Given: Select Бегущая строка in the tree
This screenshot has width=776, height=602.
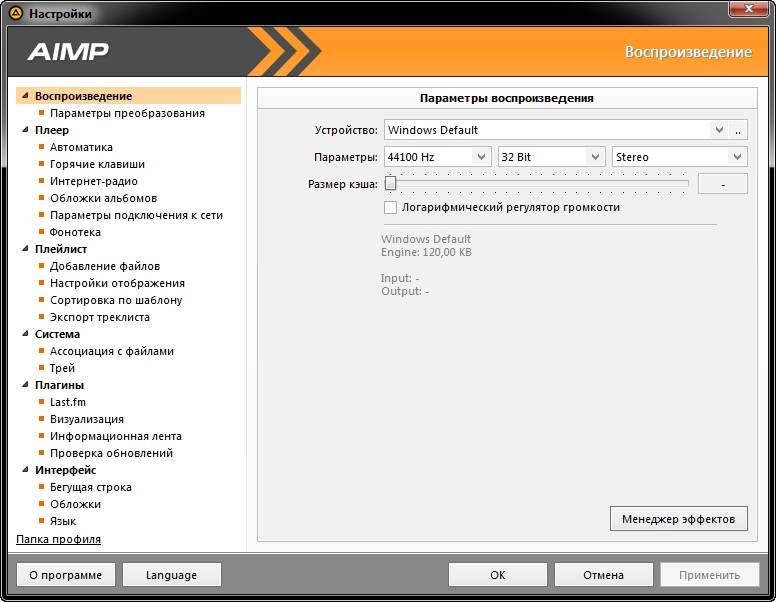Looking at the screenshot, I should 91,487.
